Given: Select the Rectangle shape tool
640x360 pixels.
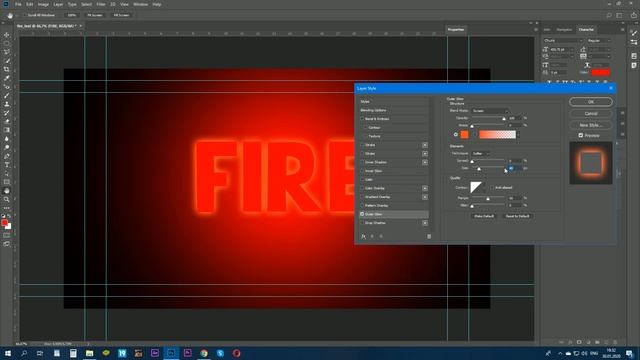Looking at the screenshot, I should point(7,182).
